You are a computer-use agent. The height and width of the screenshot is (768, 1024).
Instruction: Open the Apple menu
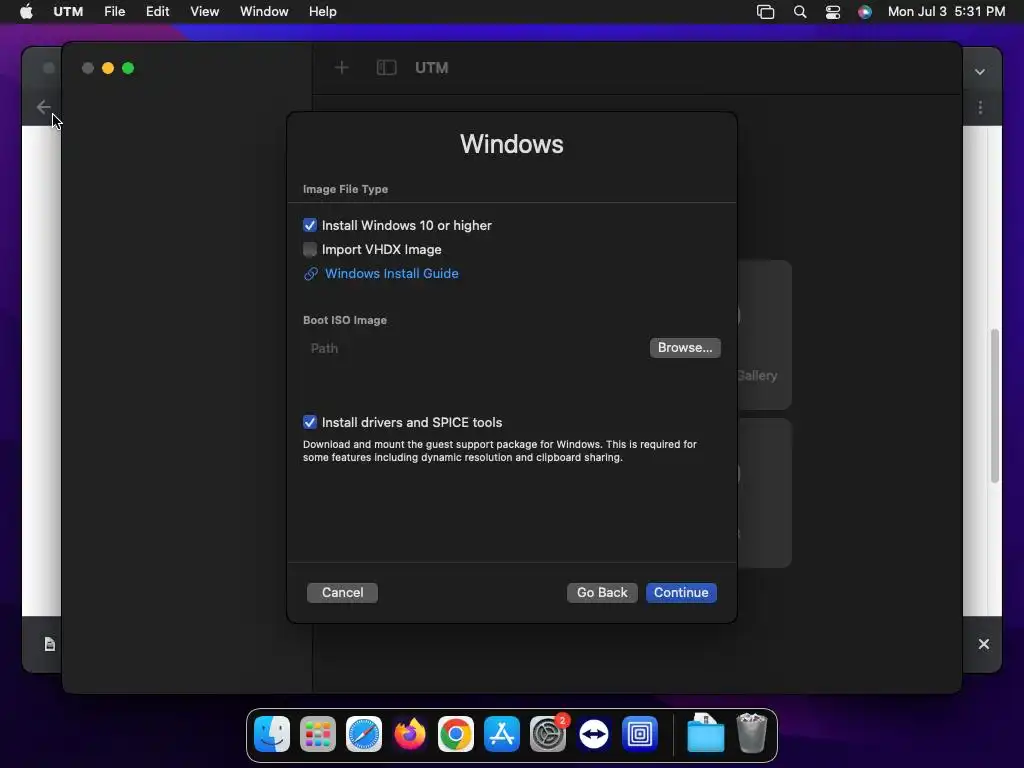pyautogui.click(x=26, y=12)
